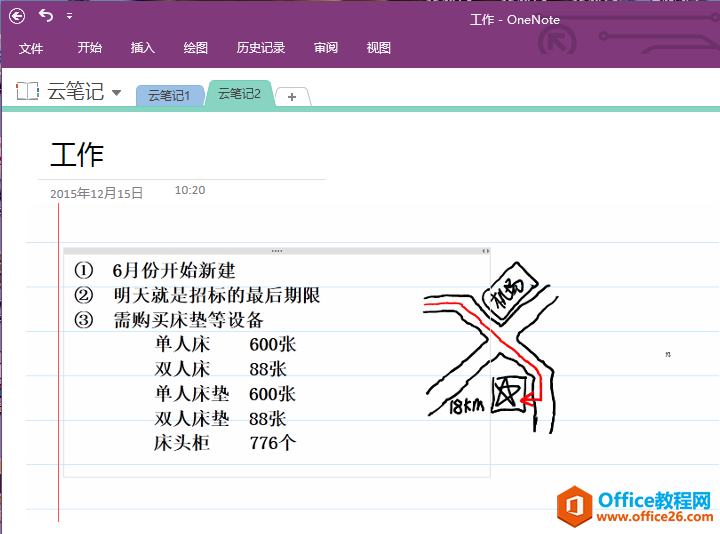
Task: Open the 文件 menu
Action: tap(31, 48)
